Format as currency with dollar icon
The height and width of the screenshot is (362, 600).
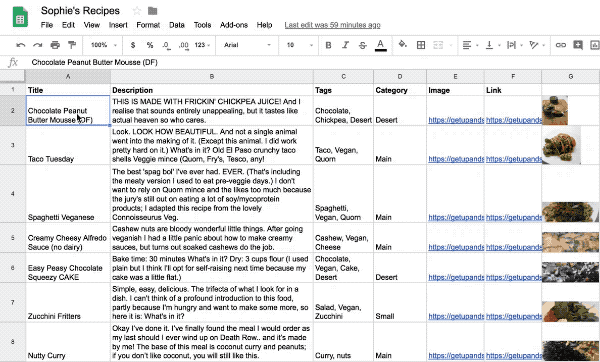(133, 45)
